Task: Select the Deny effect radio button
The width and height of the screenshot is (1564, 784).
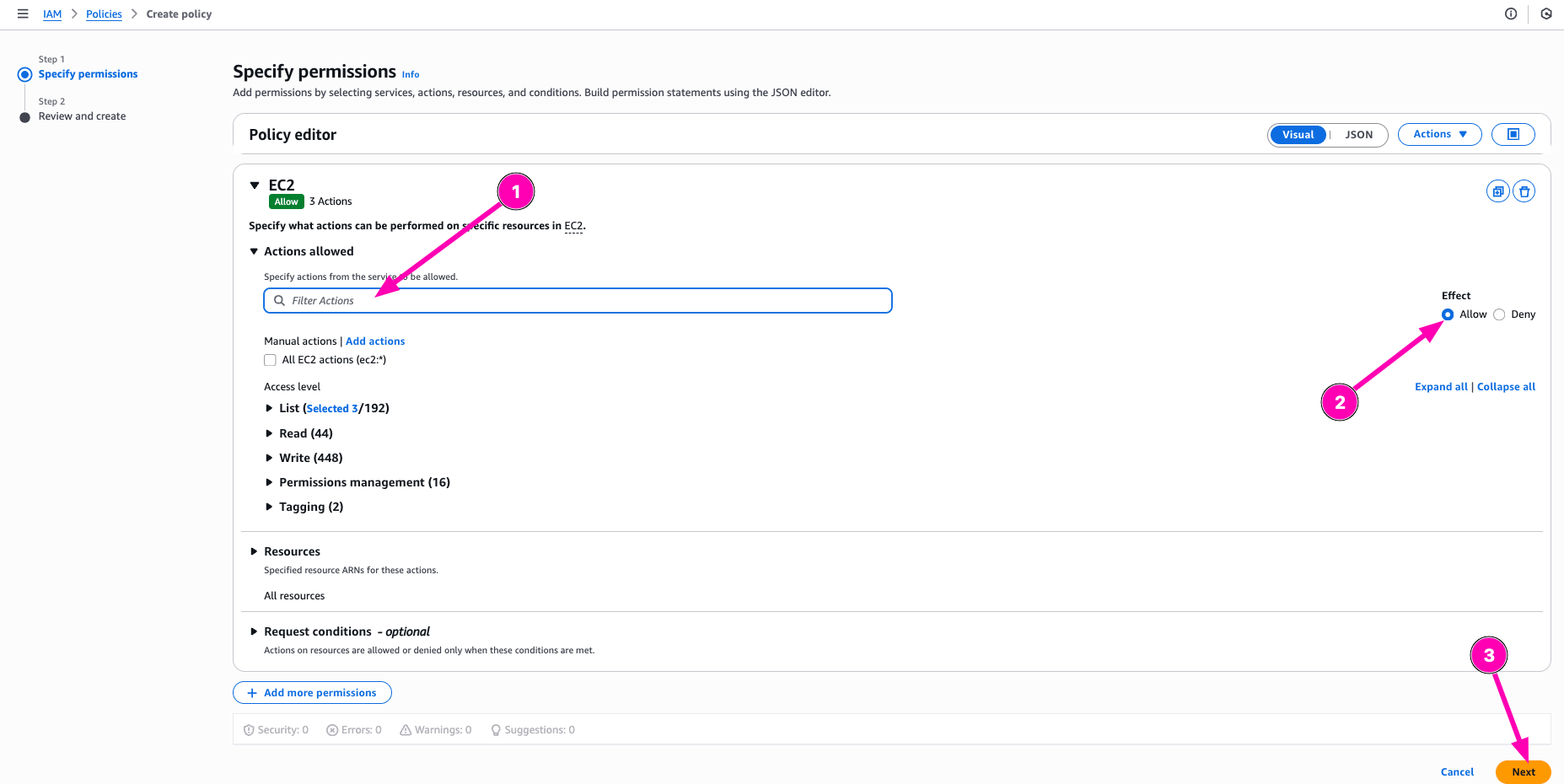Action: pyautogui.click(x=1499, y=314)
